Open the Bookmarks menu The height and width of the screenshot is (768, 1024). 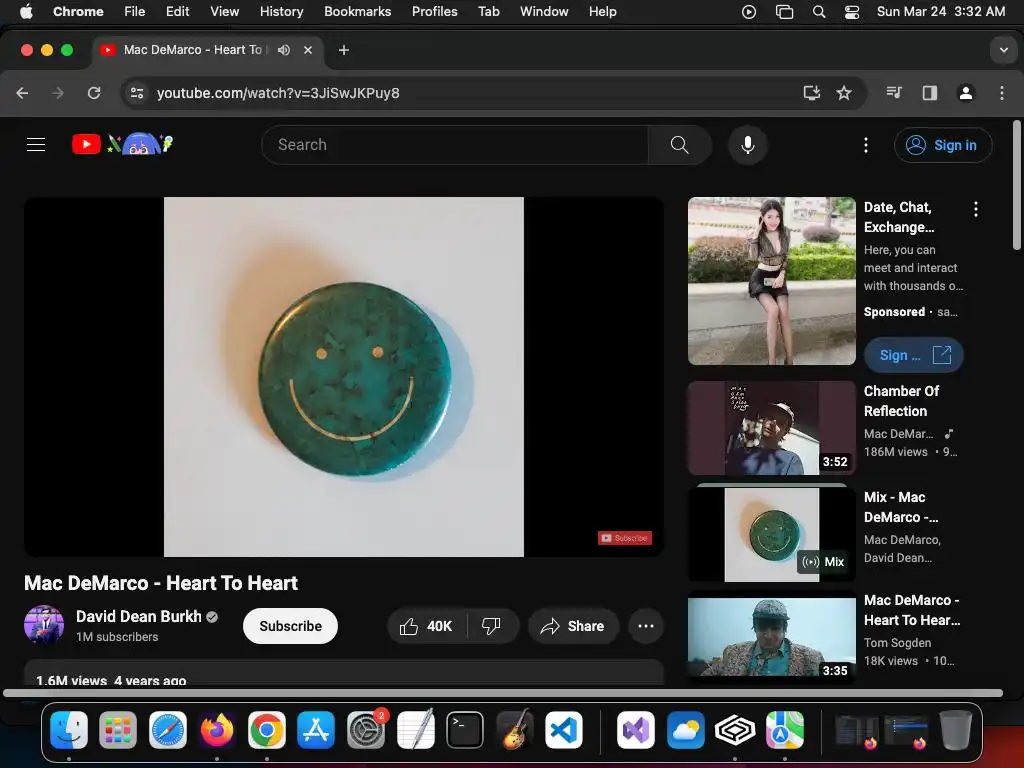point(357,12)
